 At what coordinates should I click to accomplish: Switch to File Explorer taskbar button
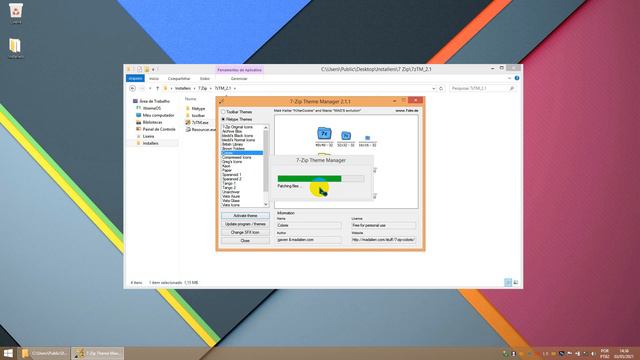(x=44, y=353)
